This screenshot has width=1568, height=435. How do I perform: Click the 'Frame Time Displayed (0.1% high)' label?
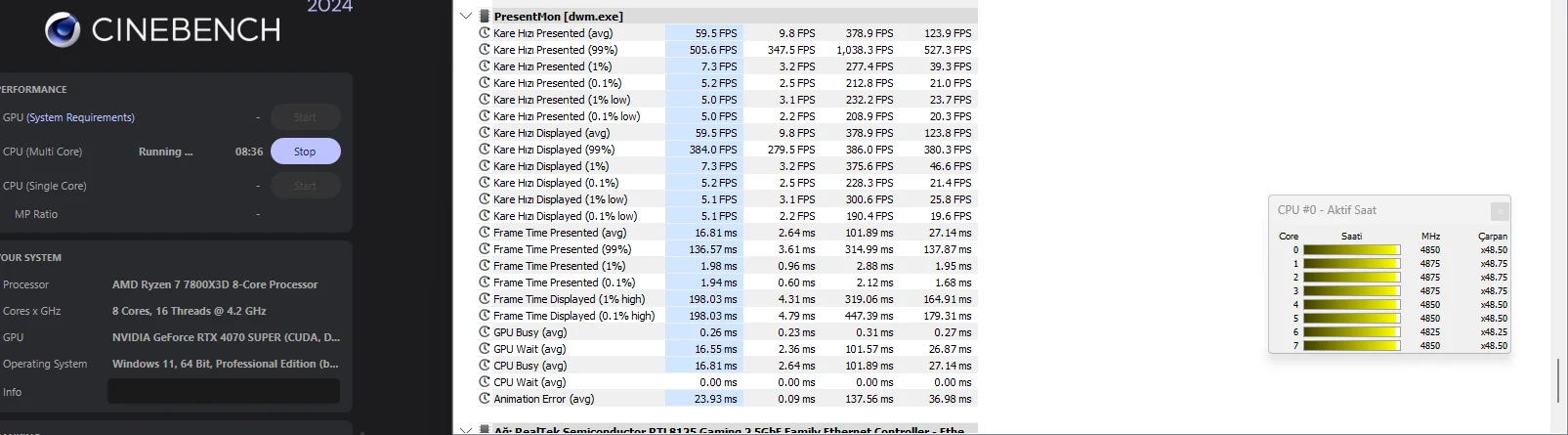tap(574, 316)
